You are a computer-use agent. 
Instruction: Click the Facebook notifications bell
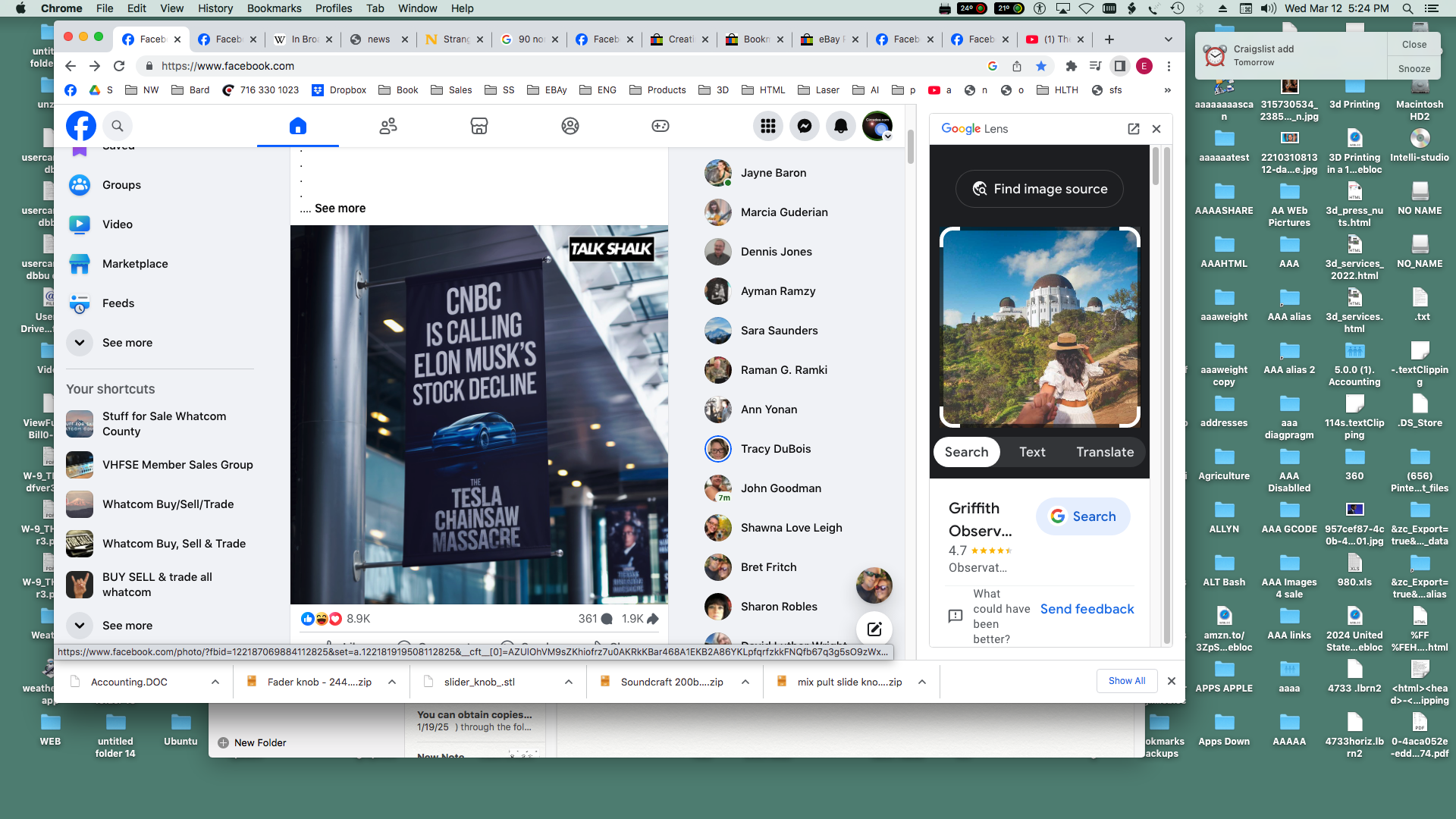coord(841,126)
